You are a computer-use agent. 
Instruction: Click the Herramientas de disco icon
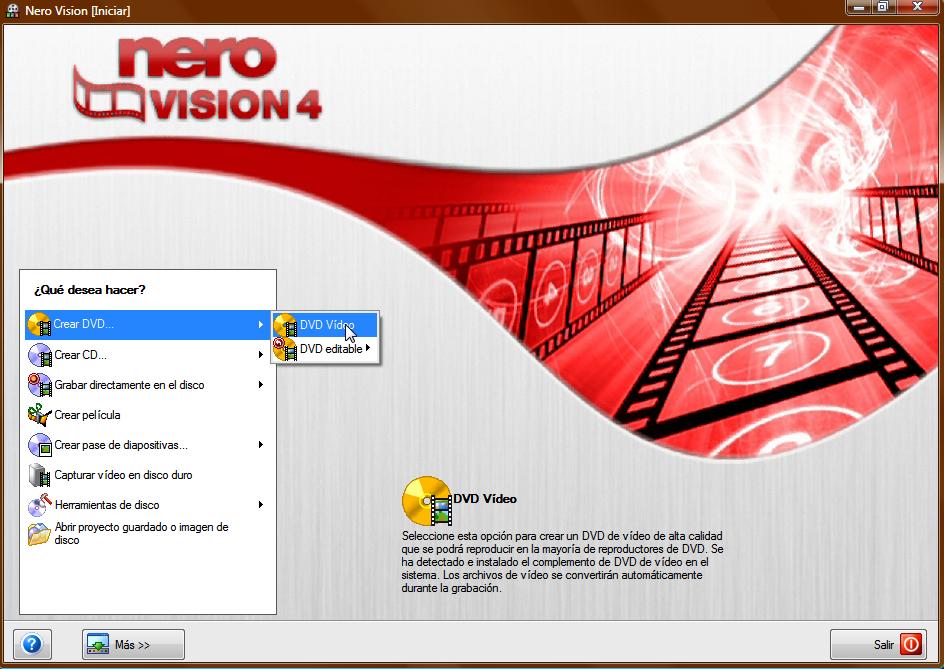[40, 505]
